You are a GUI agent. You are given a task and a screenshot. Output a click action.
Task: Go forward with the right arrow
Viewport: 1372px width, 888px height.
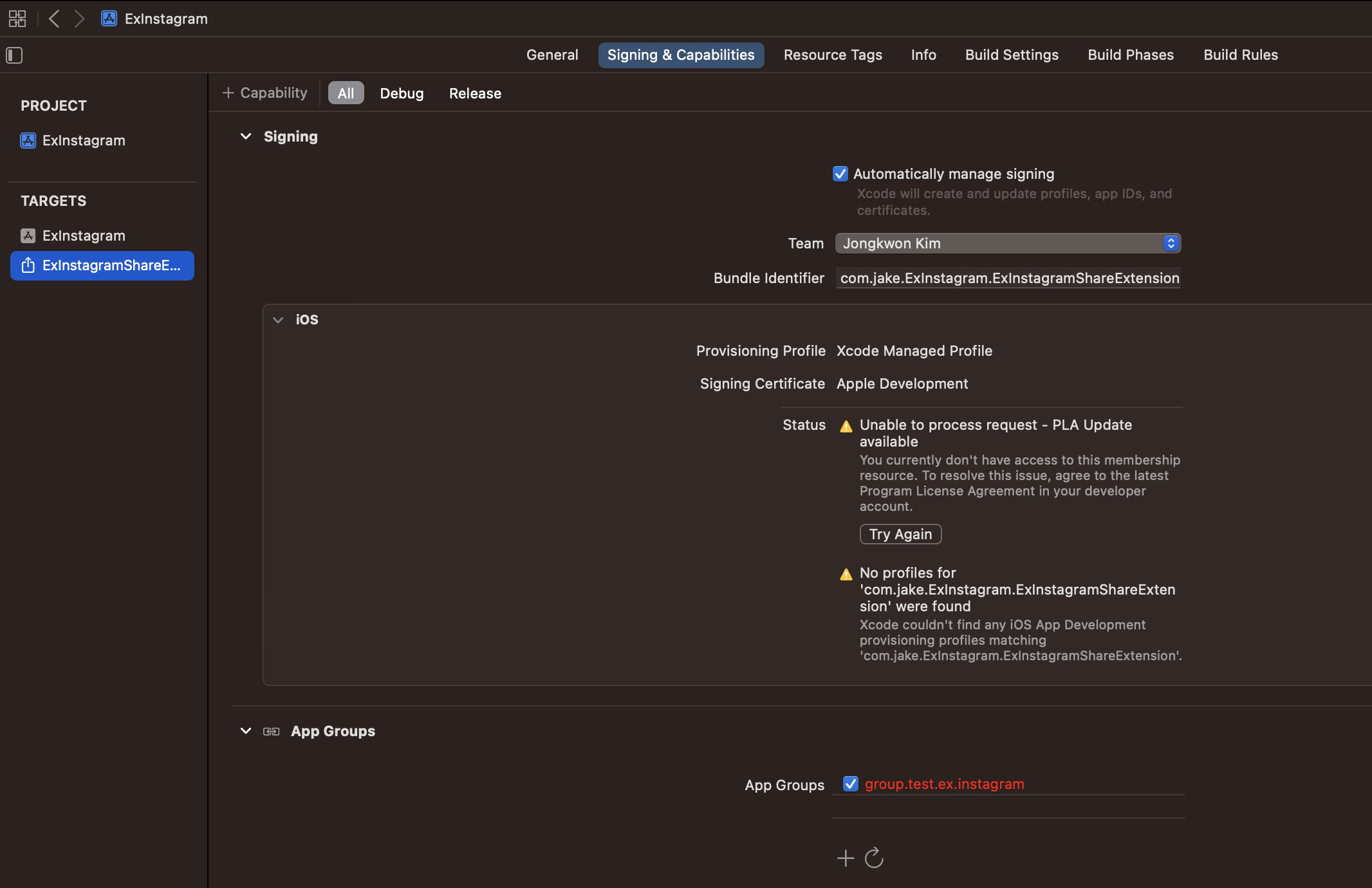click(x=79, y=19)
